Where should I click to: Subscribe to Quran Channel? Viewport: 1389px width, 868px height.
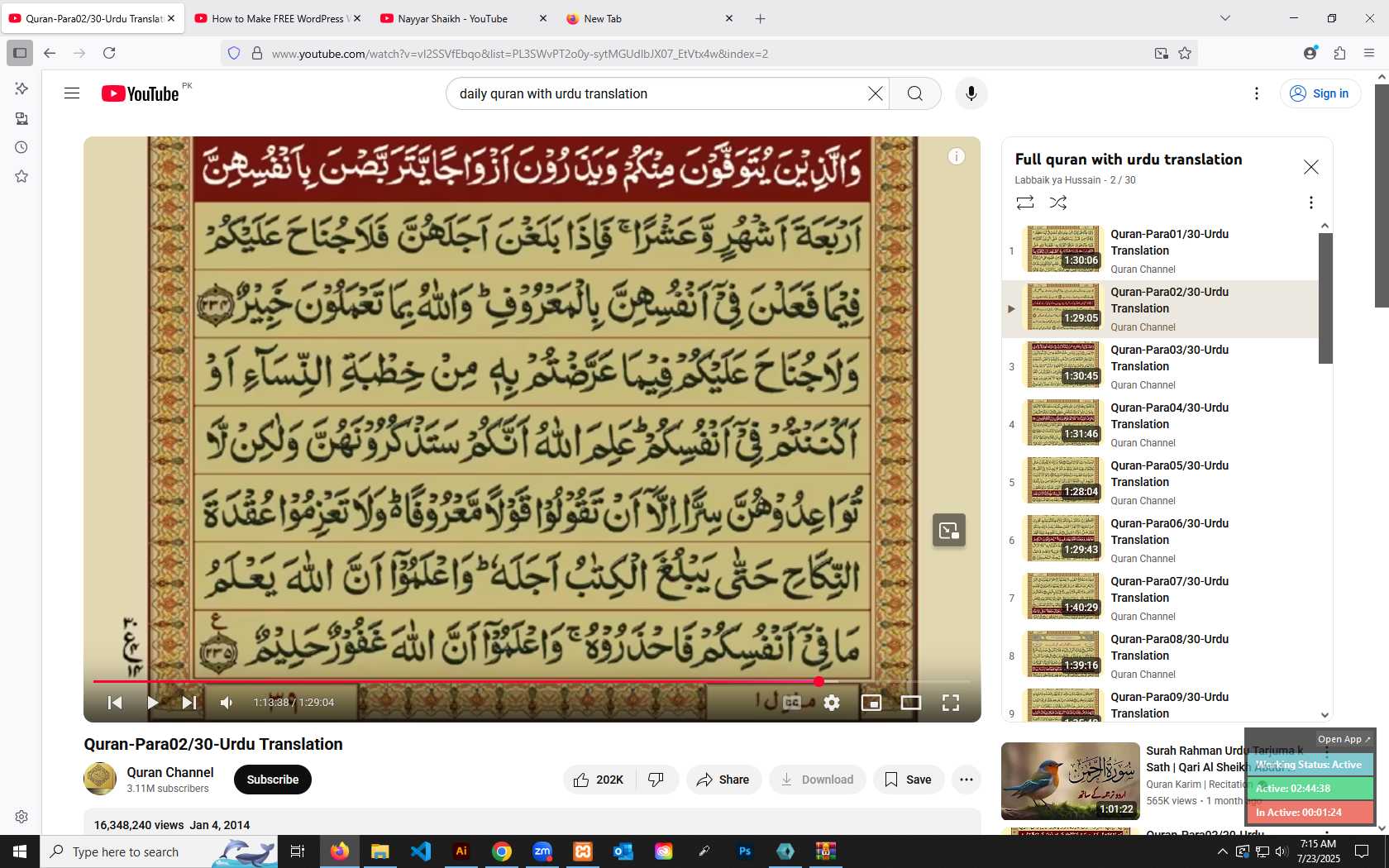pos(273,780)
